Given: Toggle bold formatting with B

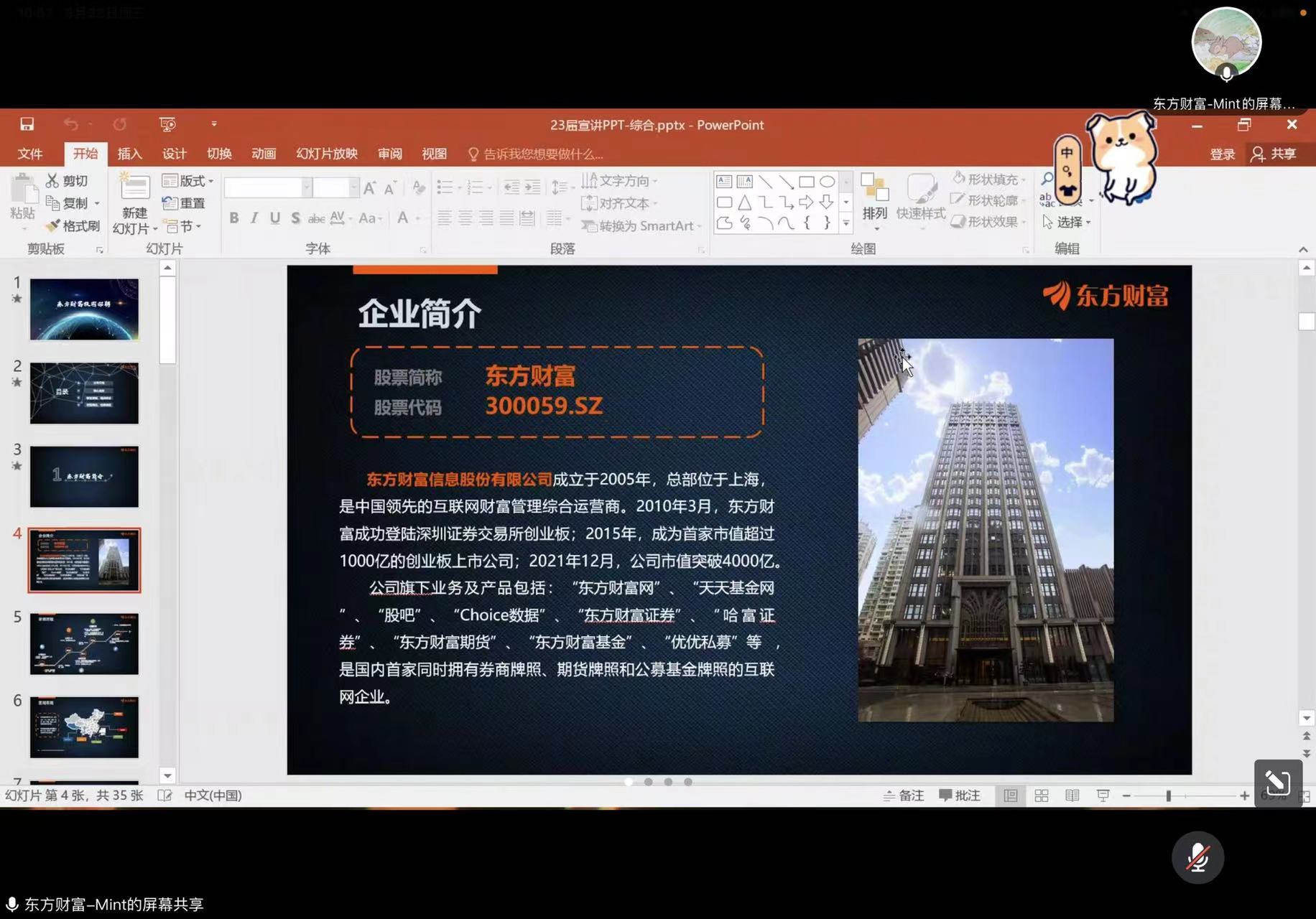Looking at the screenshot, I should [234, 218].
